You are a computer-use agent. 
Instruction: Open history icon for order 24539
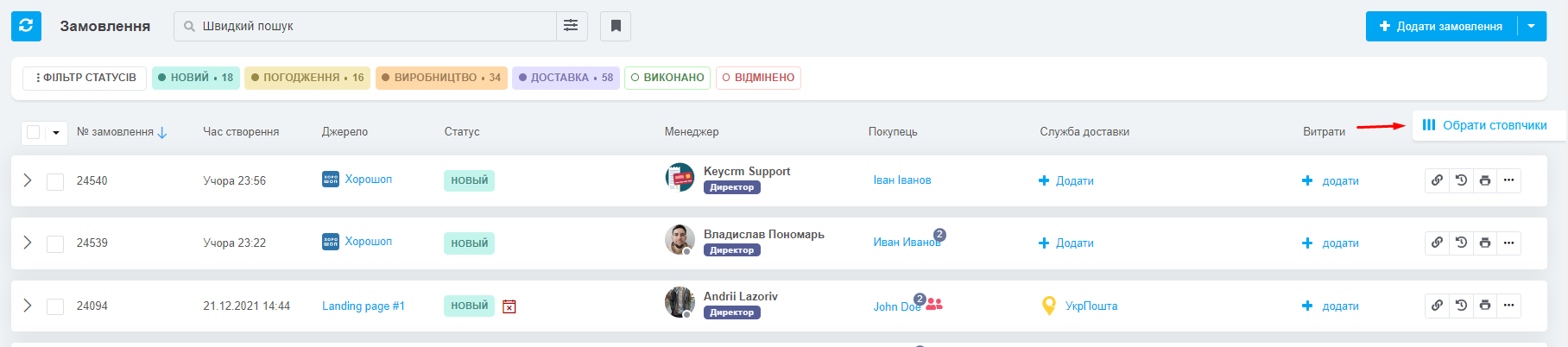tap(1461, 243)
